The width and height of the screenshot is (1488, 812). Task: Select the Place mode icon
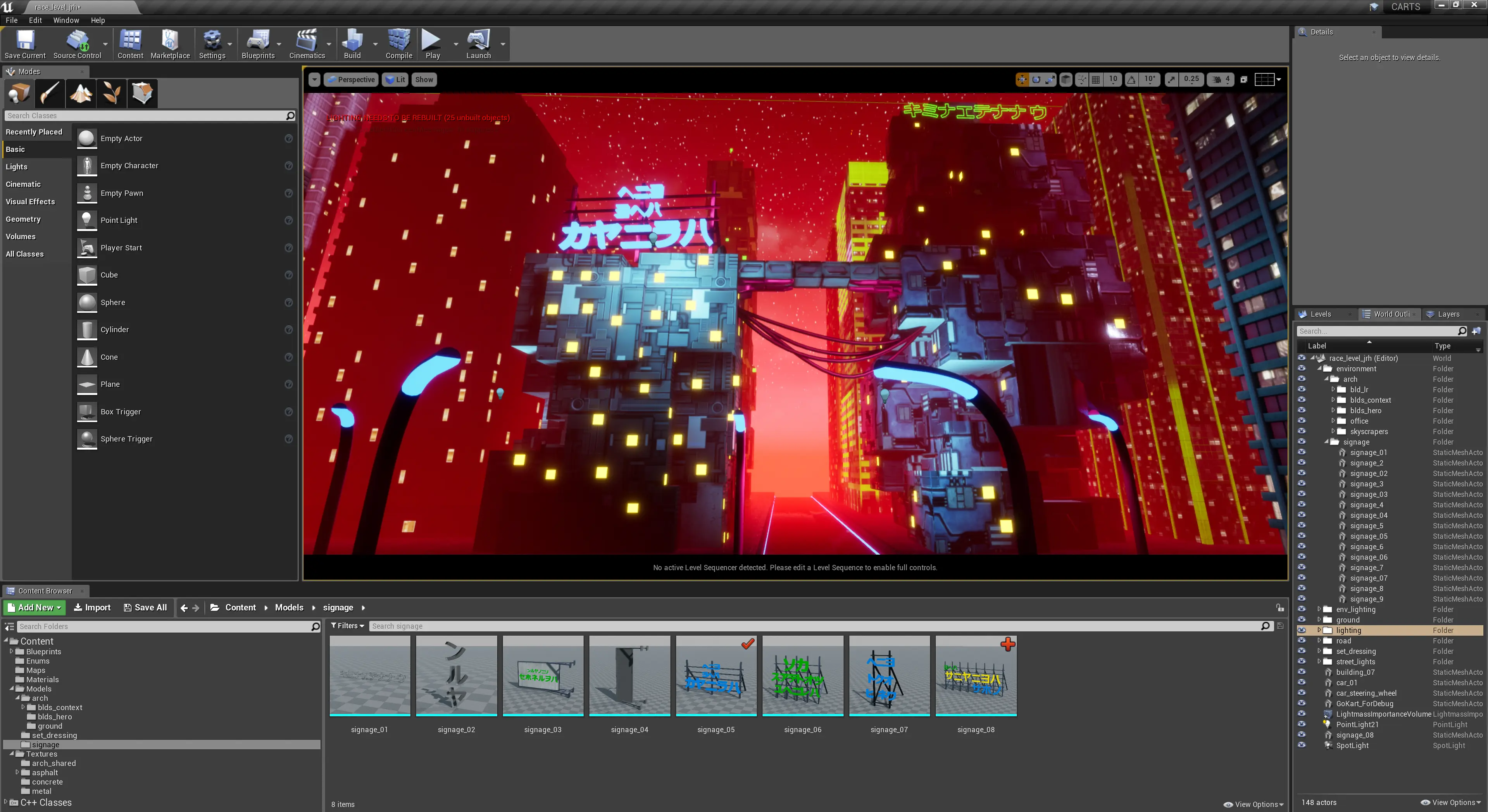click(19, 93)
